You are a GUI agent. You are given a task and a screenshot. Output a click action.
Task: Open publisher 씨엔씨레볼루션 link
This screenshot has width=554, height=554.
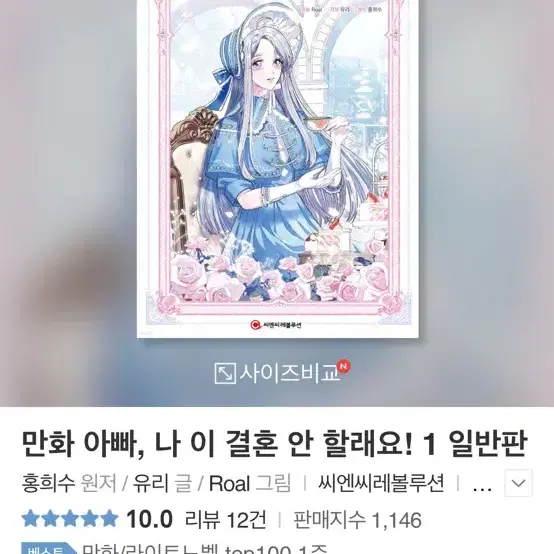(x=381, y=483)
